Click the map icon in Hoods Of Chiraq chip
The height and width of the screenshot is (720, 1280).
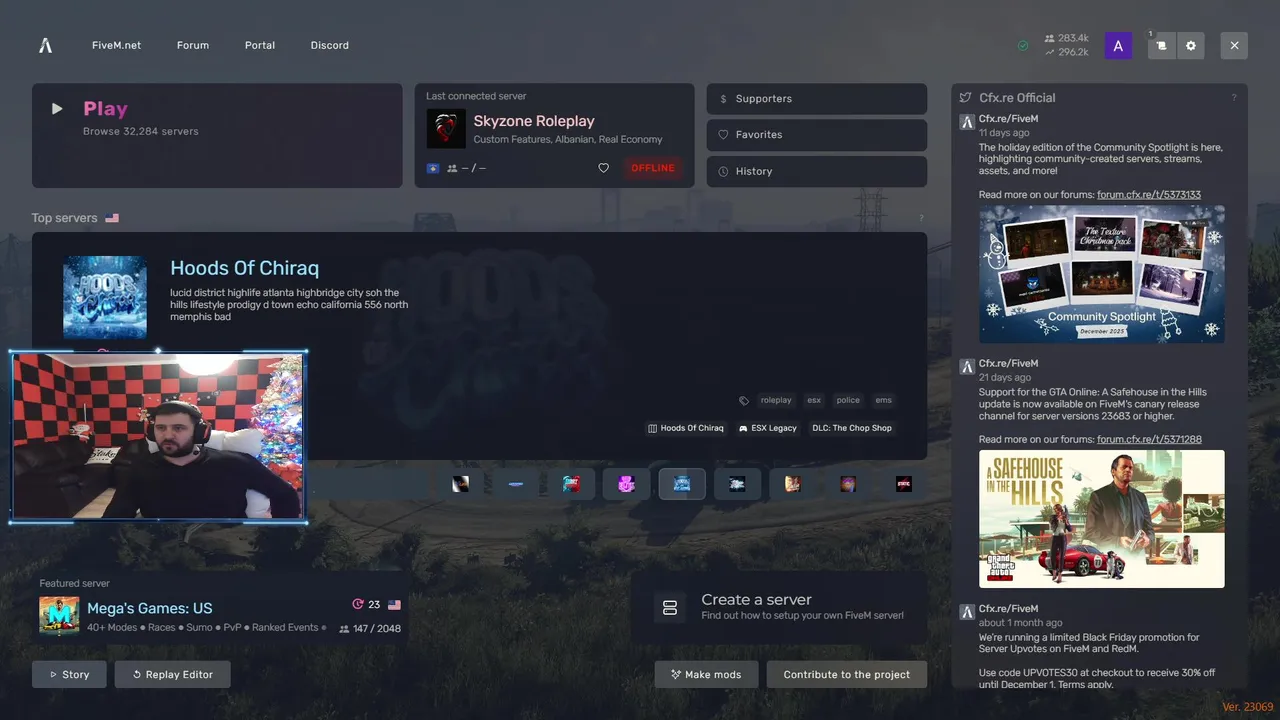click(653, 428)
